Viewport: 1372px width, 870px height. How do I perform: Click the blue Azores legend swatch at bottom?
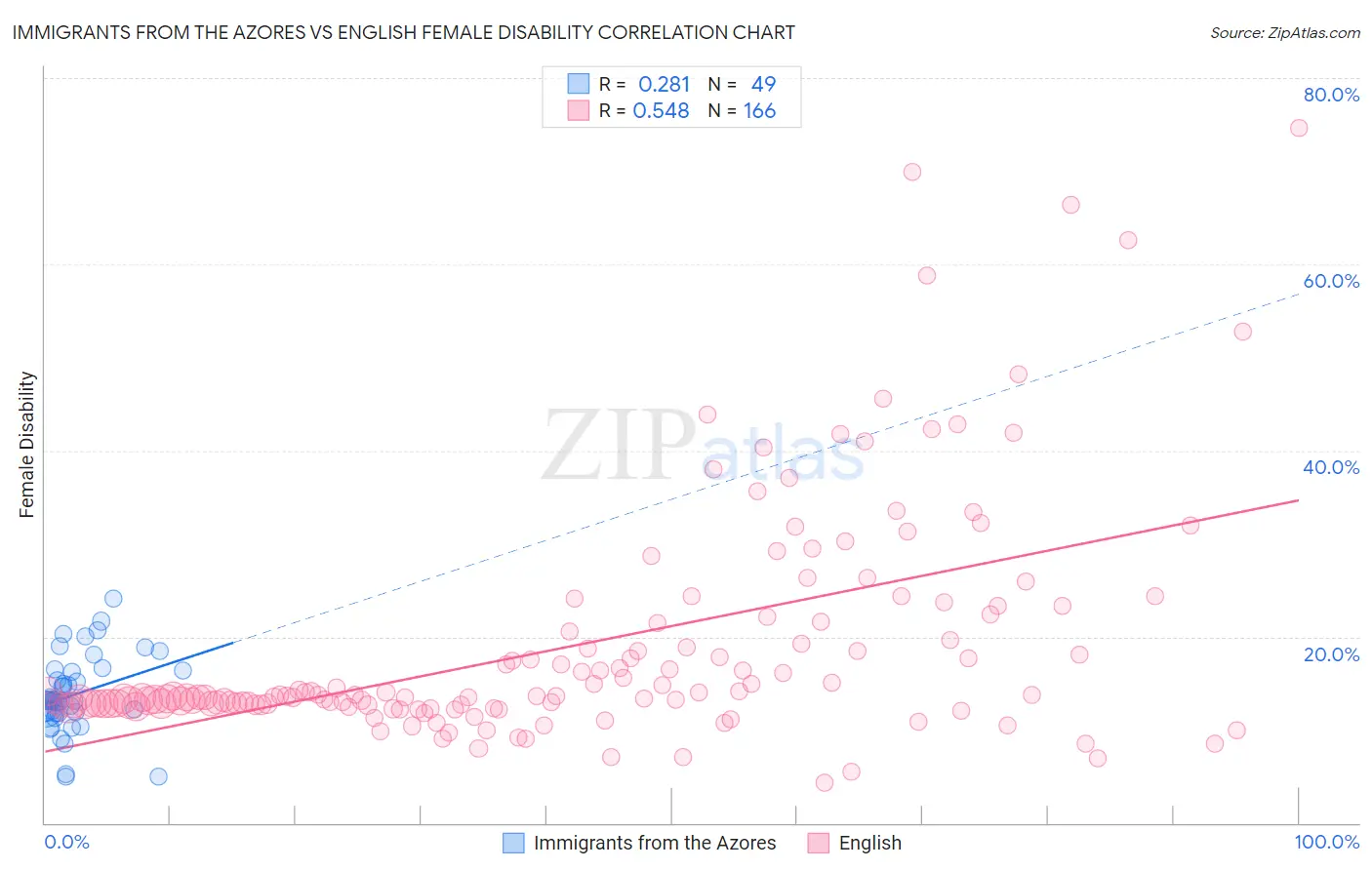pos(513,843)
